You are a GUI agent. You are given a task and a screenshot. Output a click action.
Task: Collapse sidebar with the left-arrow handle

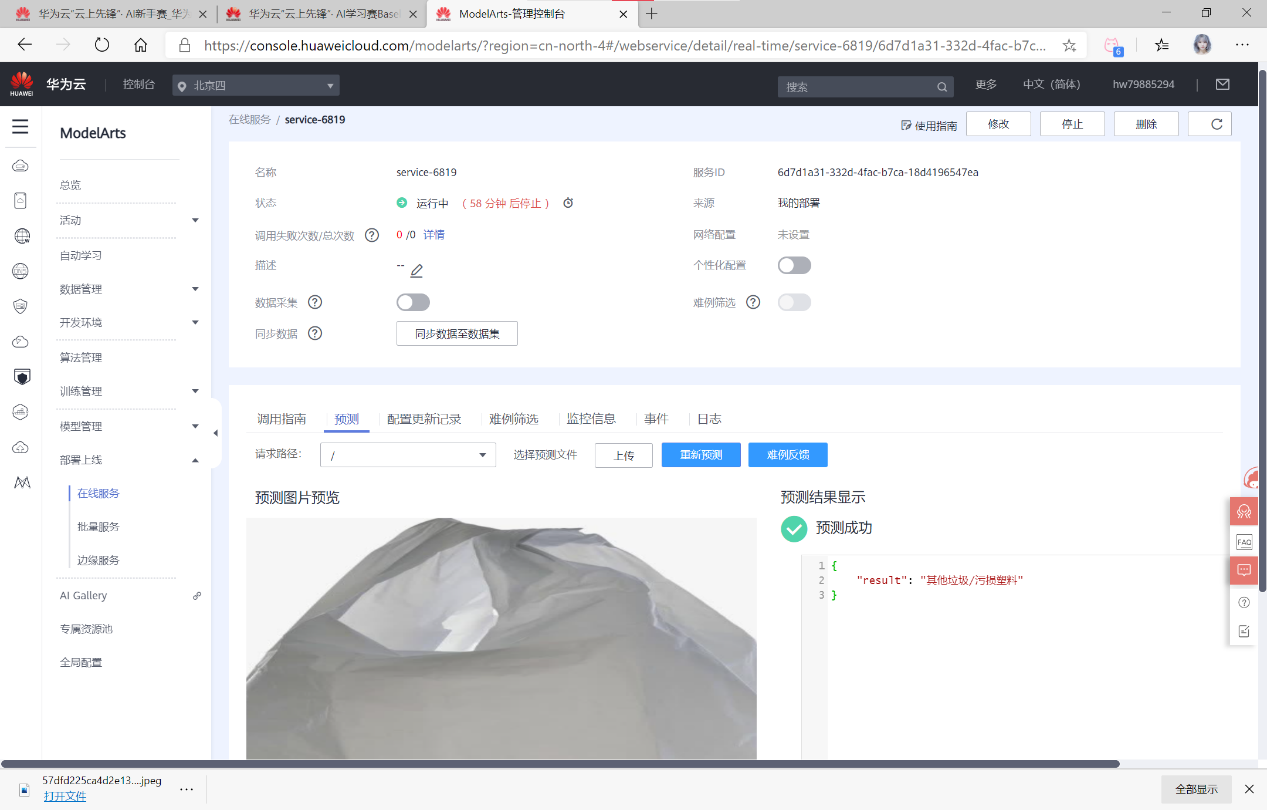tap(216, 433)
